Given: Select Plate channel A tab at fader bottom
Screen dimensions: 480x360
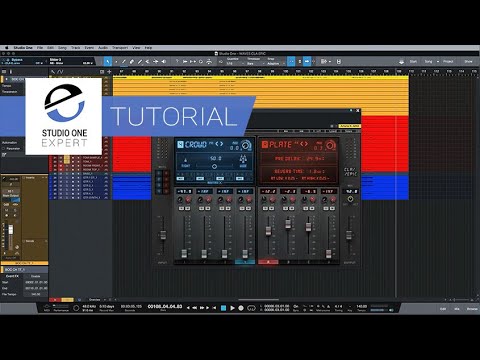Looking at the screenshot, I should click(x=268, y=262).
